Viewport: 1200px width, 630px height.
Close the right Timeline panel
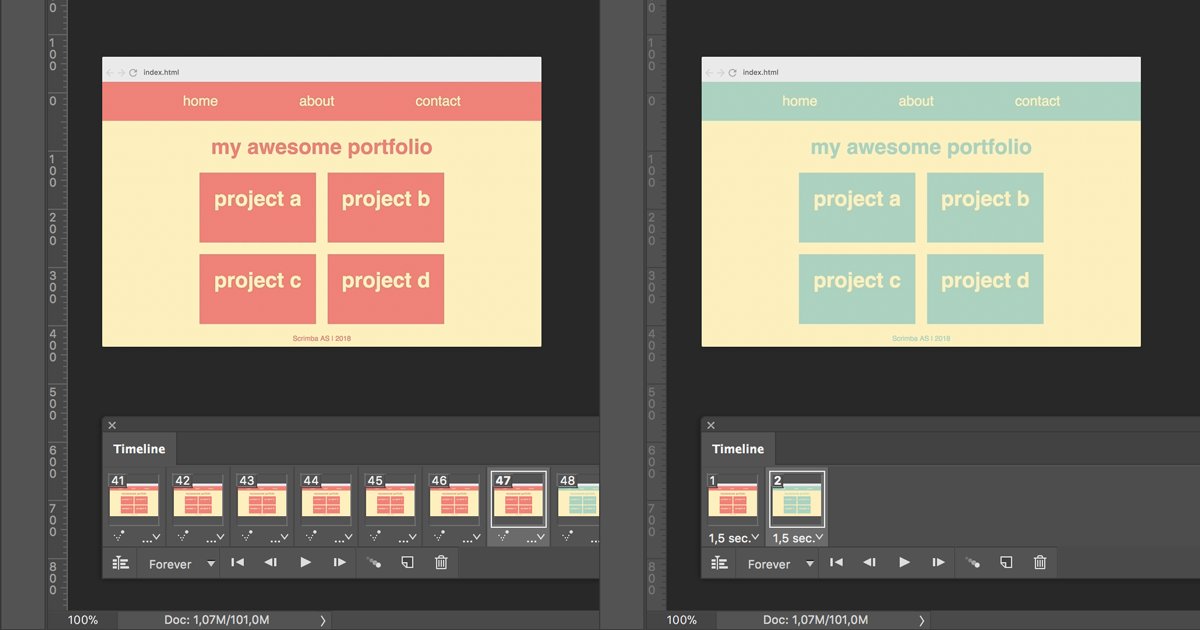click(x=711, y=425)
